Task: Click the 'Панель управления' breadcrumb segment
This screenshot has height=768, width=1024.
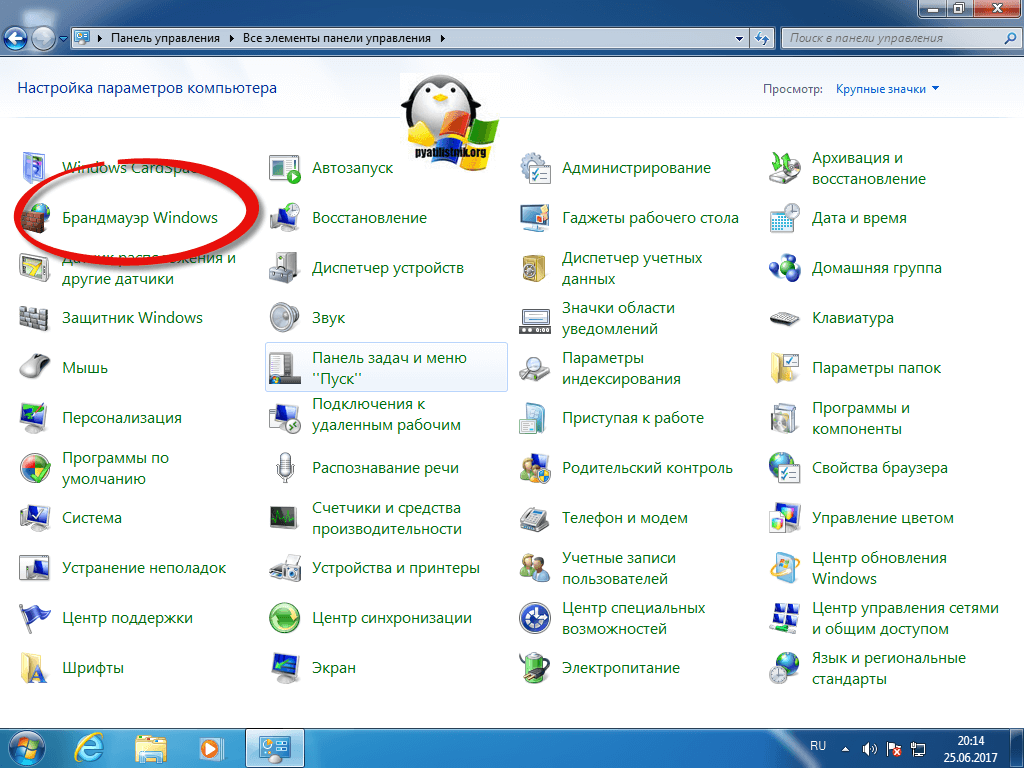Action: click(165, 39)
